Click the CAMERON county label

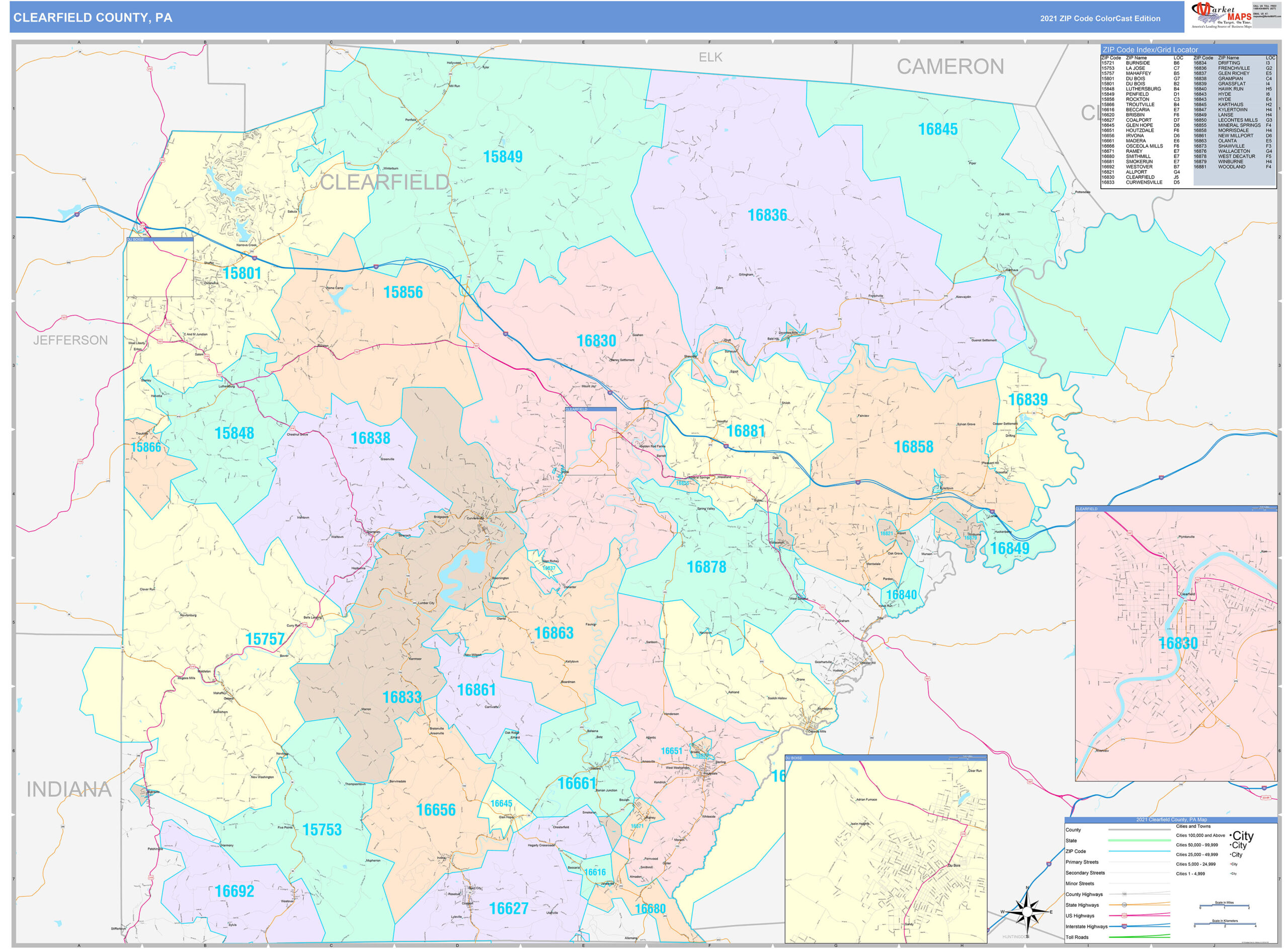pos(950,66)
